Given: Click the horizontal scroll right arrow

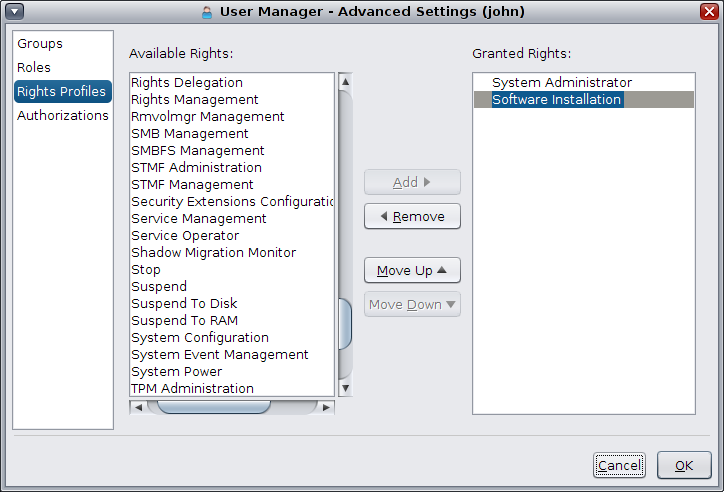Looking at the screenshot, I should (x=327, y=407).
